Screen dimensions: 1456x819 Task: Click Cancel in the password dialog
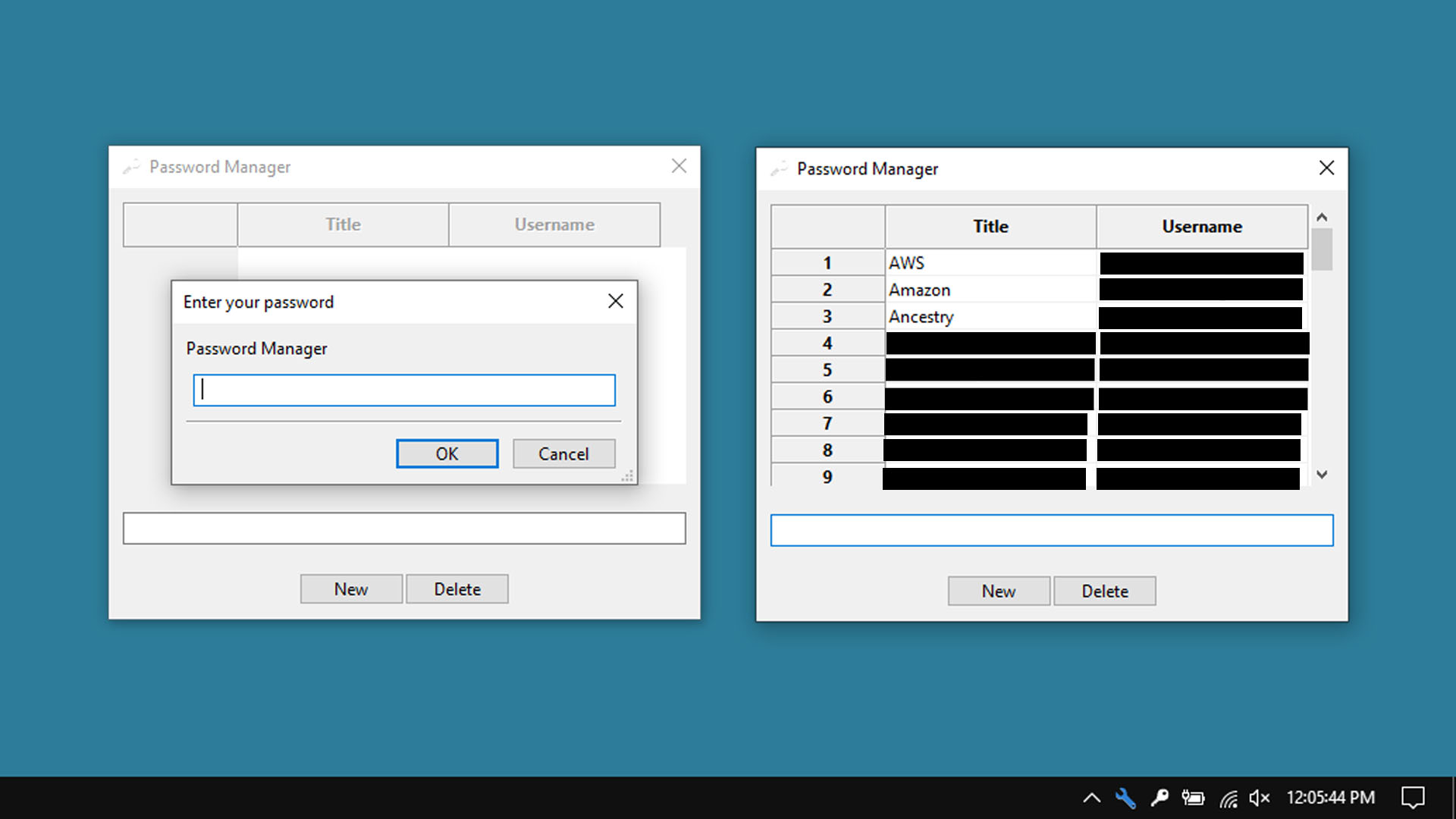(563, 453)
